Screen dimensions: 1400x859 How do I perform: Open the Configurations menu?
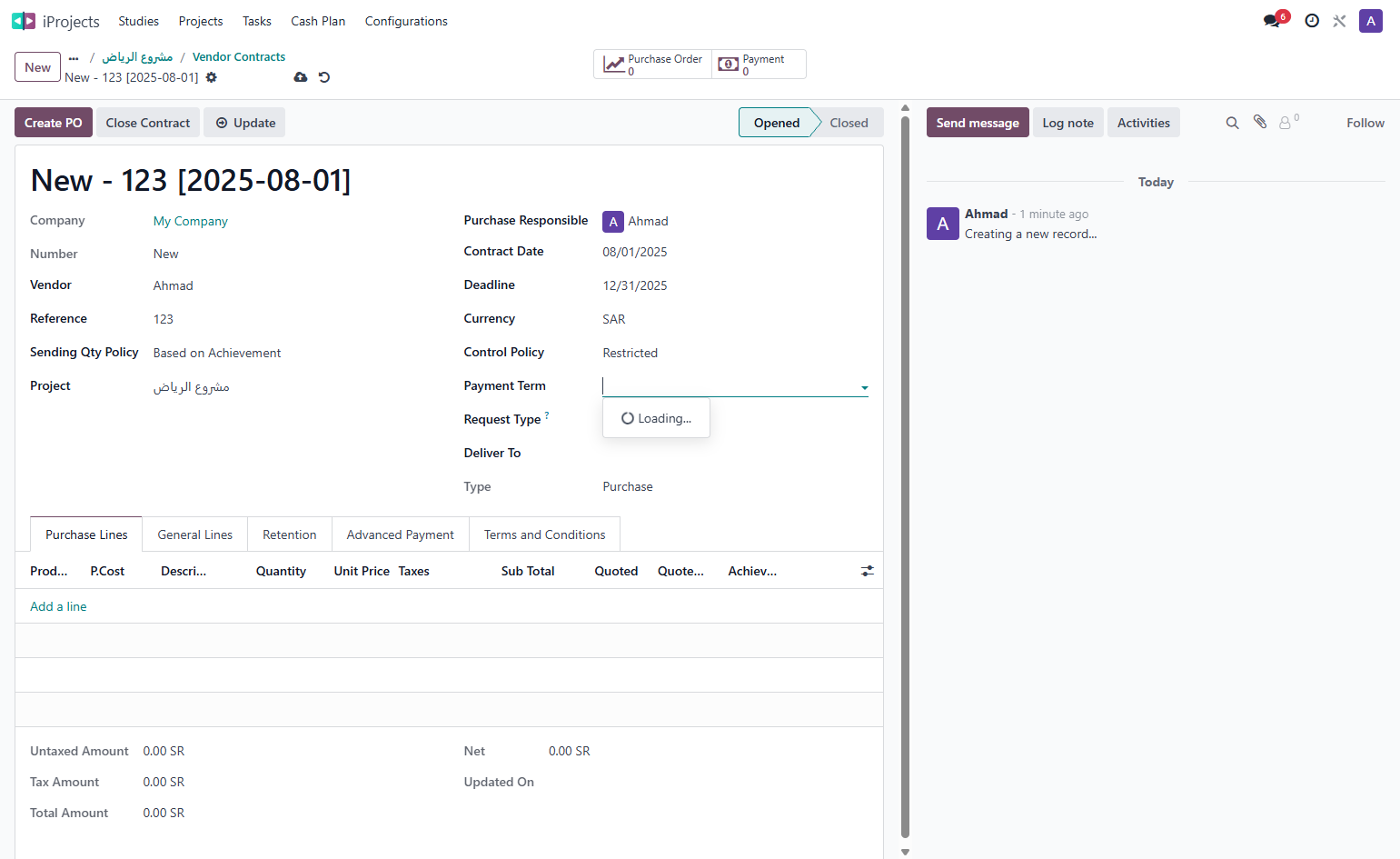pyautogui.click(x=406, y=21)
